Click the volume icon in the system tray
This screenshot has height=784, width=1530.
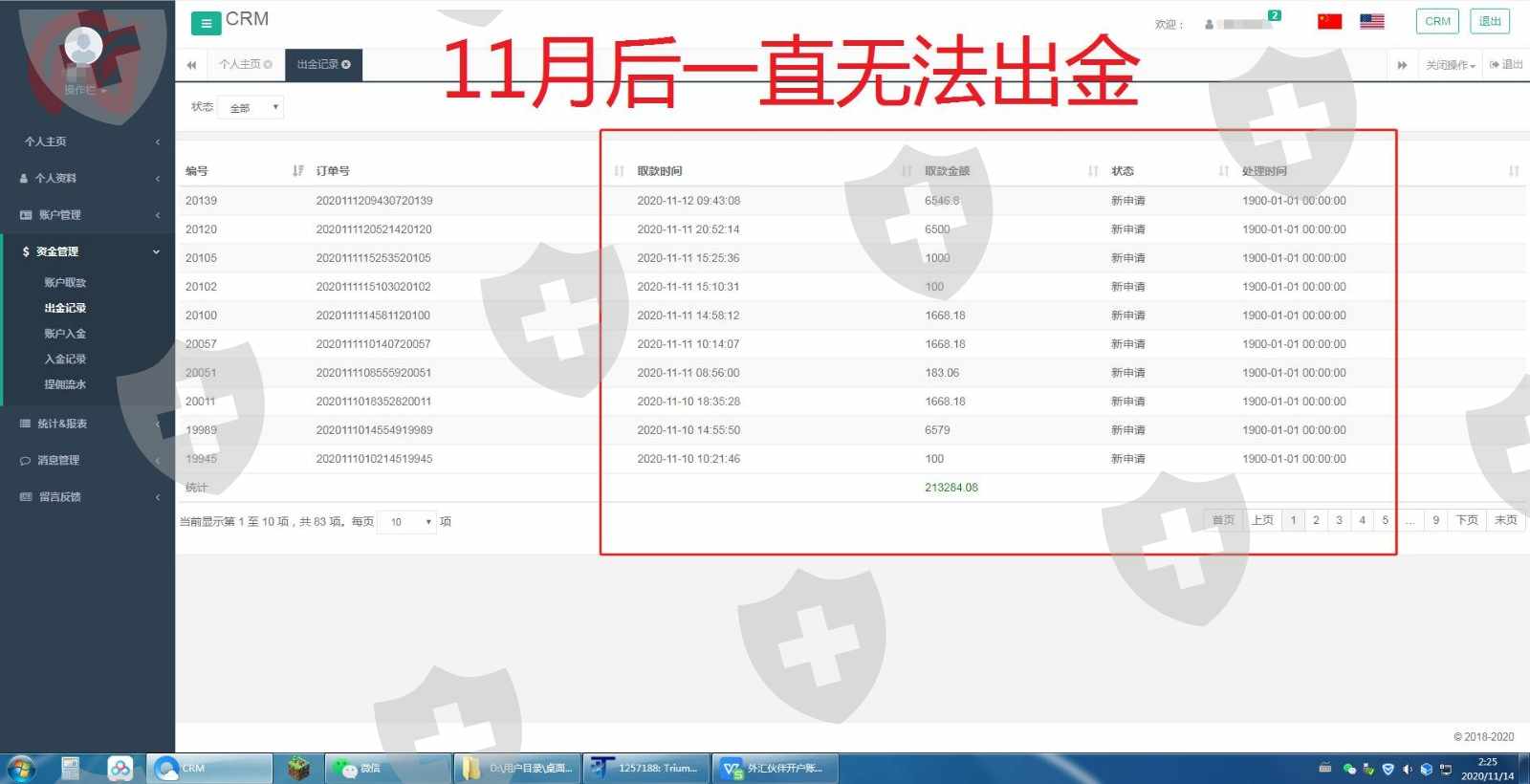(1407, 769)
